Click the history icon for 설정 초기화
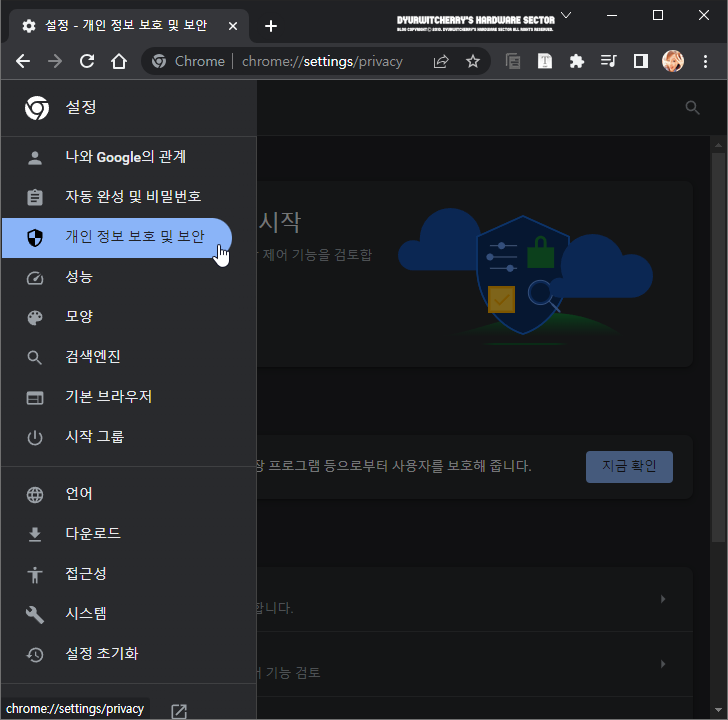This screenshot has width=728, height=720. coord(35,655)
